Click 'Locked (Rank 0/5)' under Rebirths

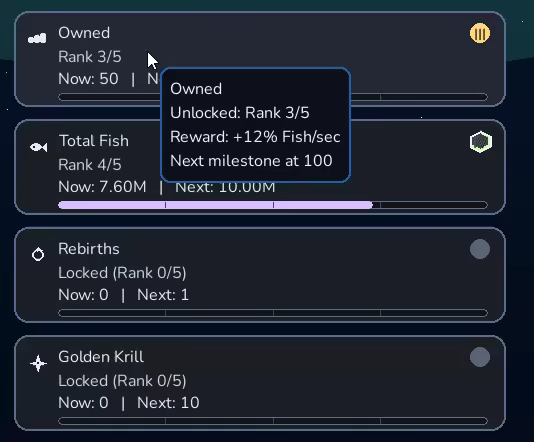(x=122, y=273)
